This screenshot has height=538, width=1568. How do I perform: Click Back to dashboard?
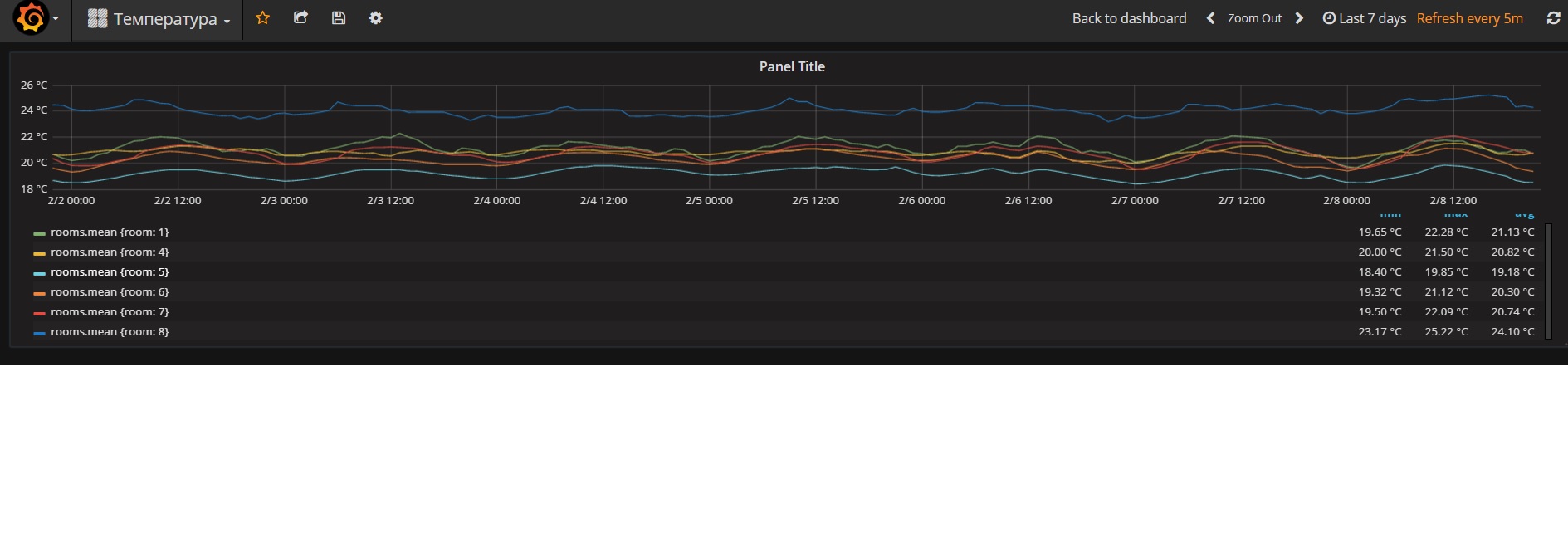pos(1129,18)
